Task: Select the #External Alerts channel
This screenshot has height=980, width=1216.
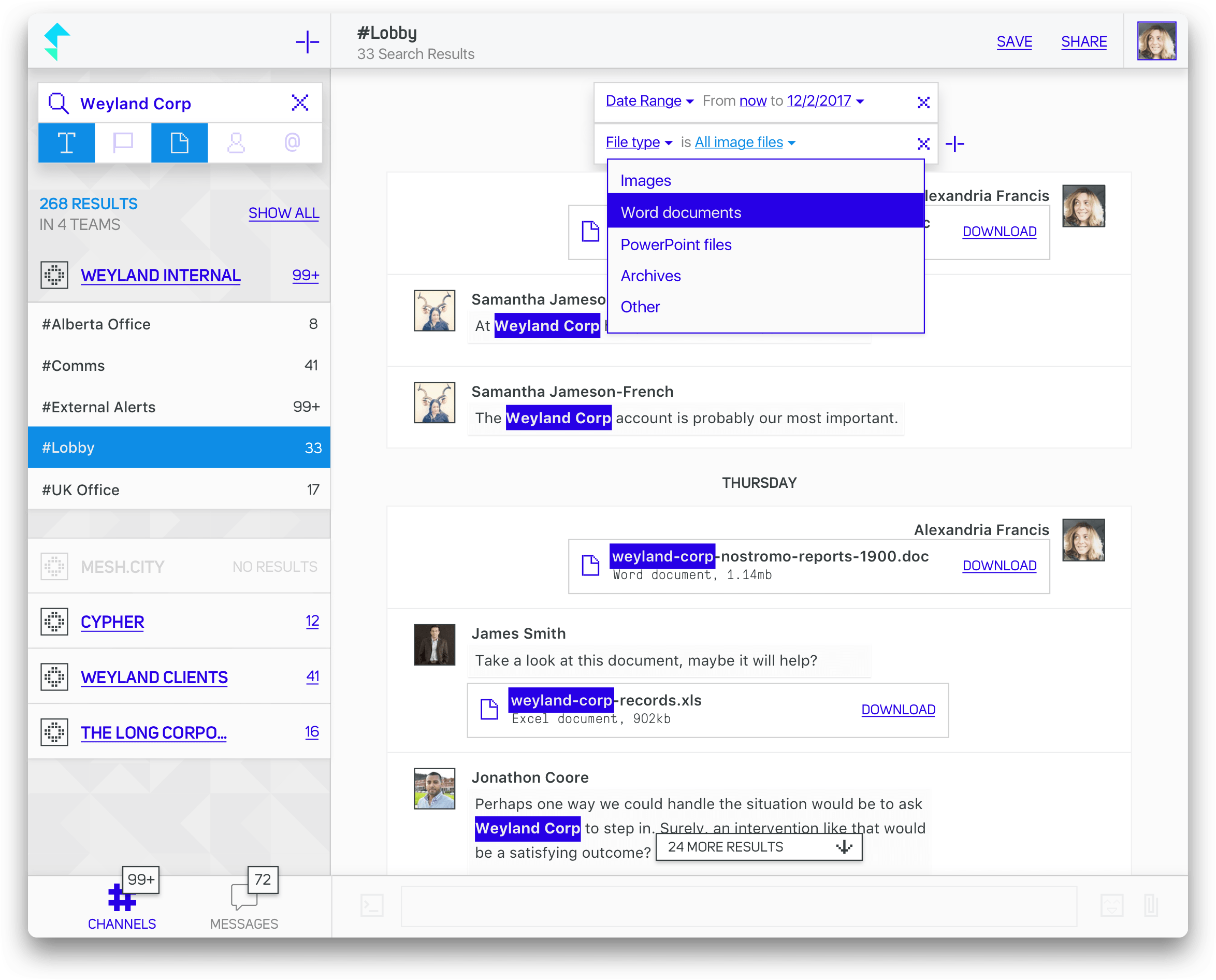Action: tap(179, 407)
